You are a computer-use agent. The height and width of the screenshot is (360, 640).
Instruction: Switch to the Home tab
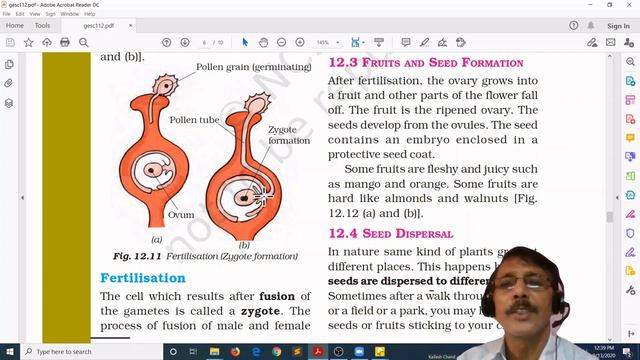tap(15, 25)
